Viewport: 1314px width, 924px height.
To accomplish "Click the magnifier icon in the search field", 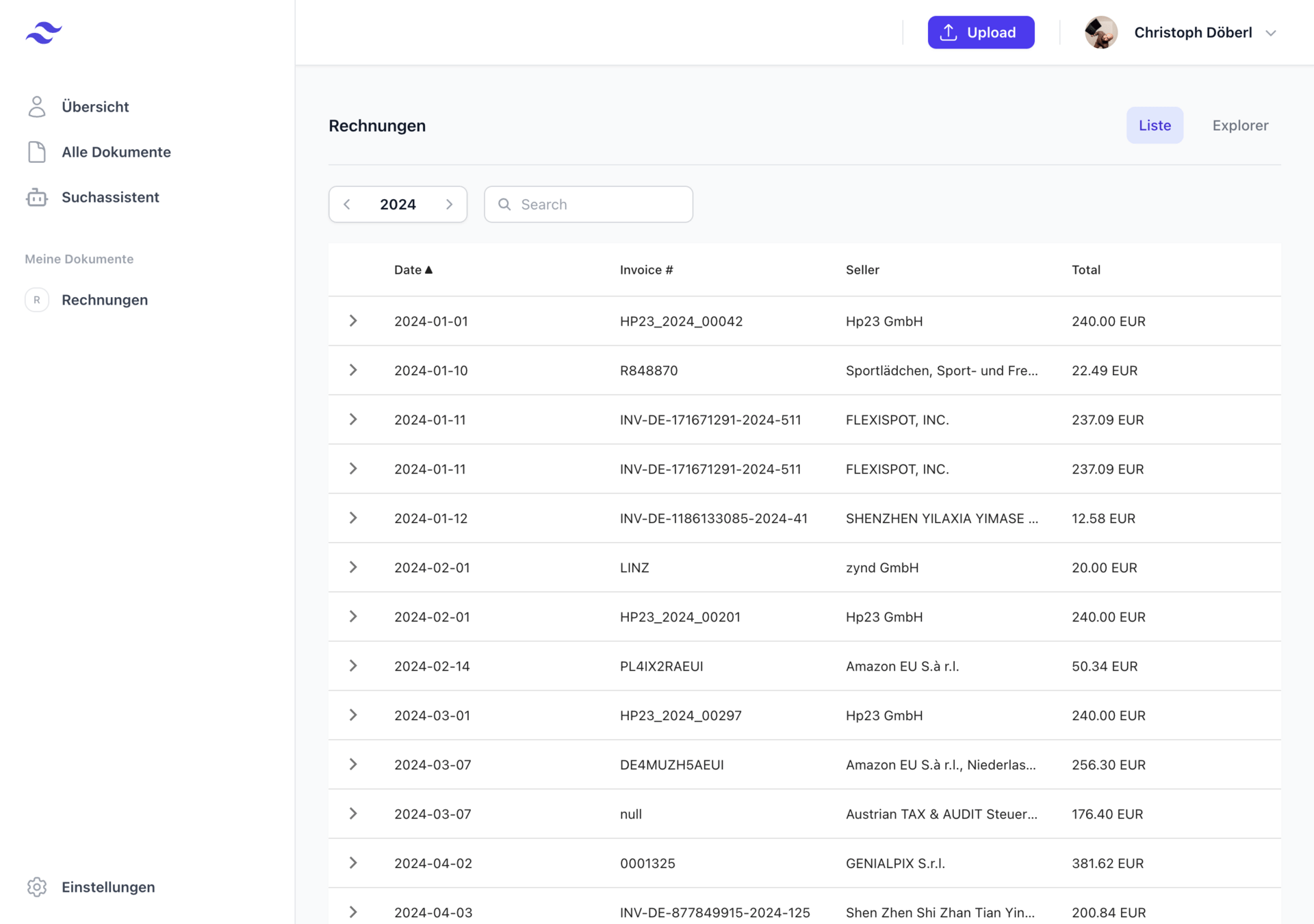I will (x=504, y=204).
